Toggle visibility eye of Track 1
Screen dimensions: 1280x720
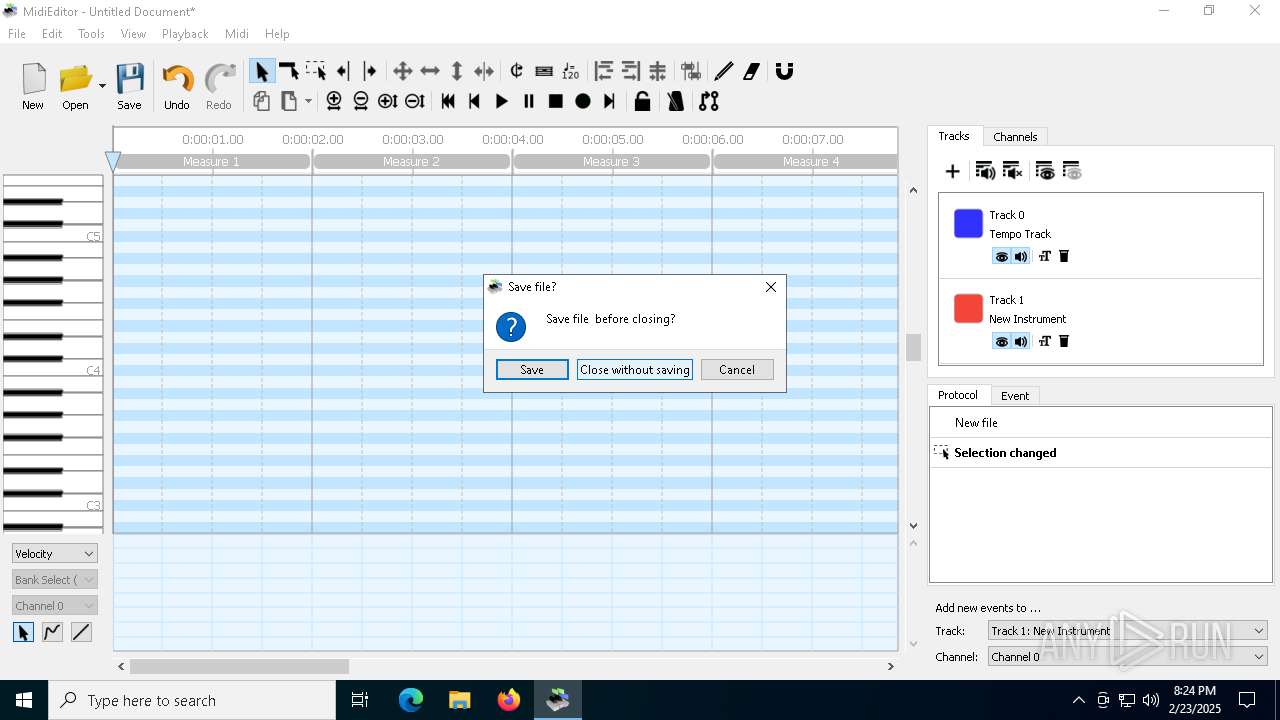coord(1001,342)
